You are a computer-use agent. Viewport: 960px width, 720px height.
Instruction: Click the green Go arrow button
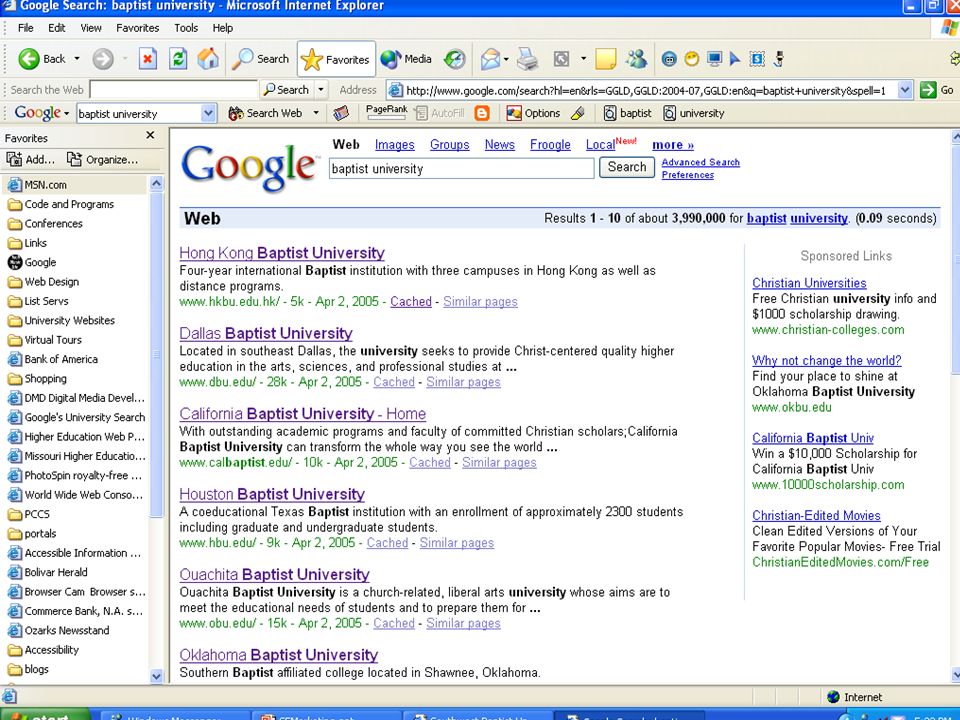click(x=928, y=90)
